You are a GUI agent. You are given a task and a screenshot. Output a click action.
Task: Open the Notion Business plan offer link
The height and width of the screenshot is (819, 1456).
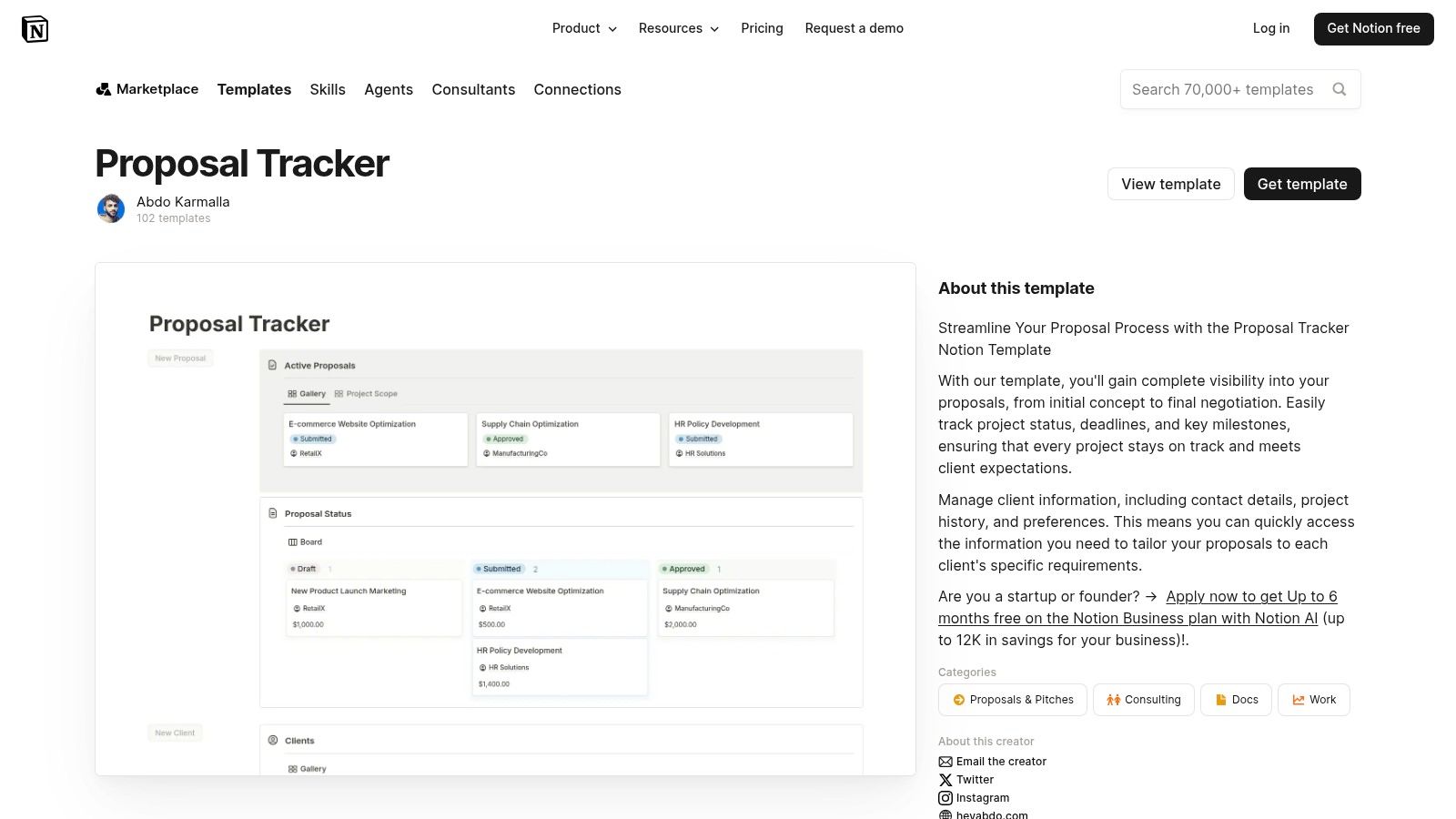click(x=1137, y=607)
